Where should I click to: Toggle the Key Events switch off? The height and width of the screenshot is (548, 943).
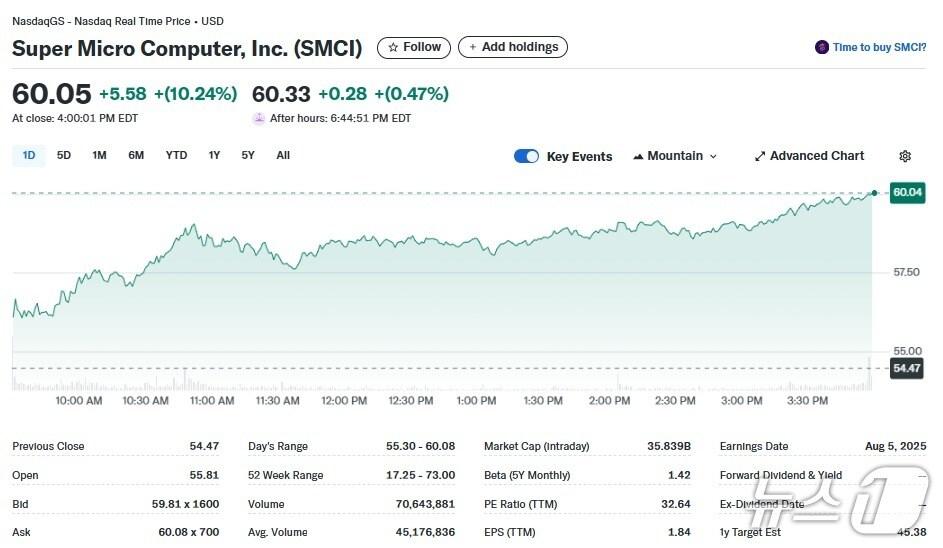[526, 156]
